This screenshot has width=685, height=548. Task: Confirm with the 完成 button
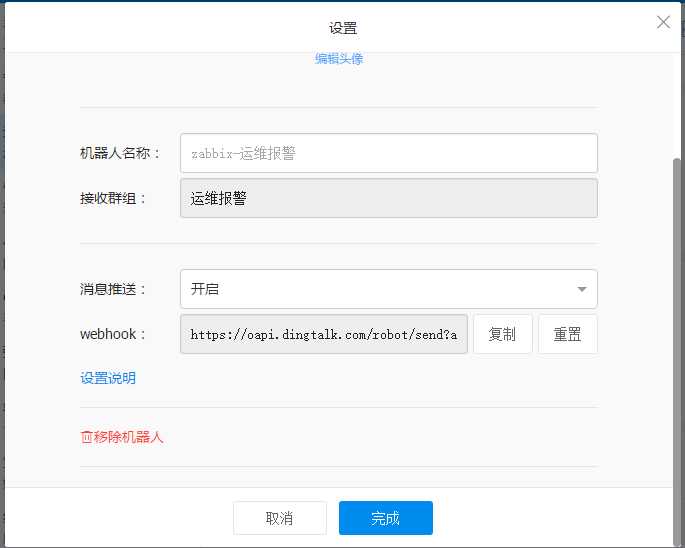(x=386, y=518)
